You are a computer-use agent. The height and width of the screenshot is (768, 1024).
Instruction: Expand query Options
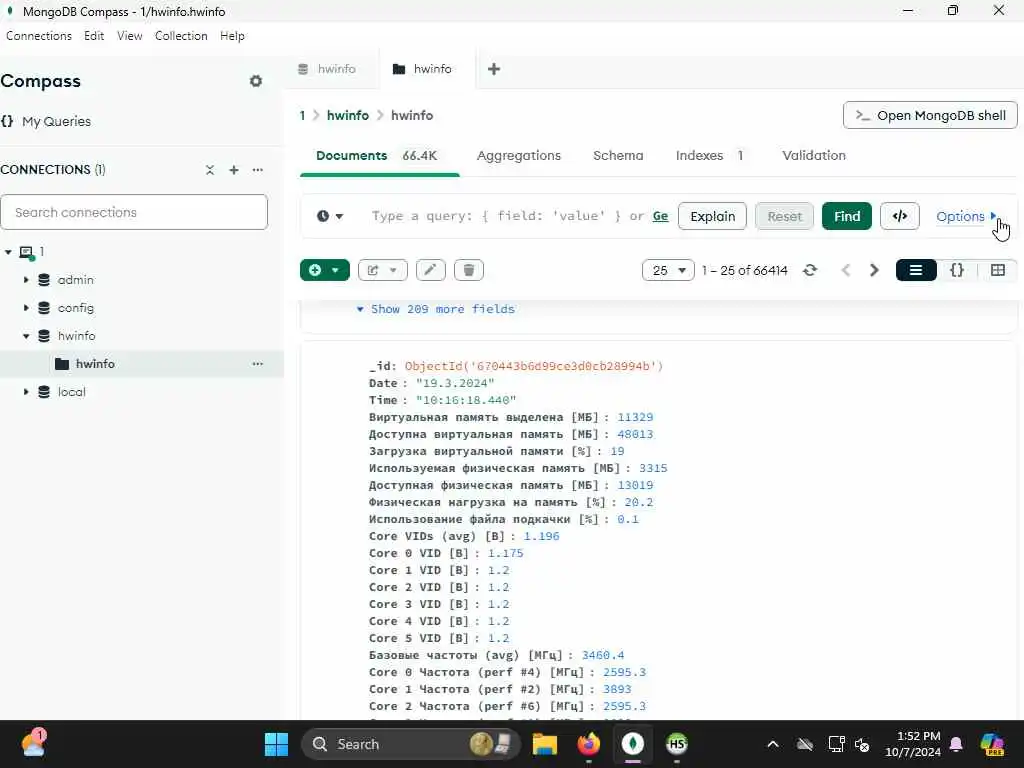pos(966,216)
